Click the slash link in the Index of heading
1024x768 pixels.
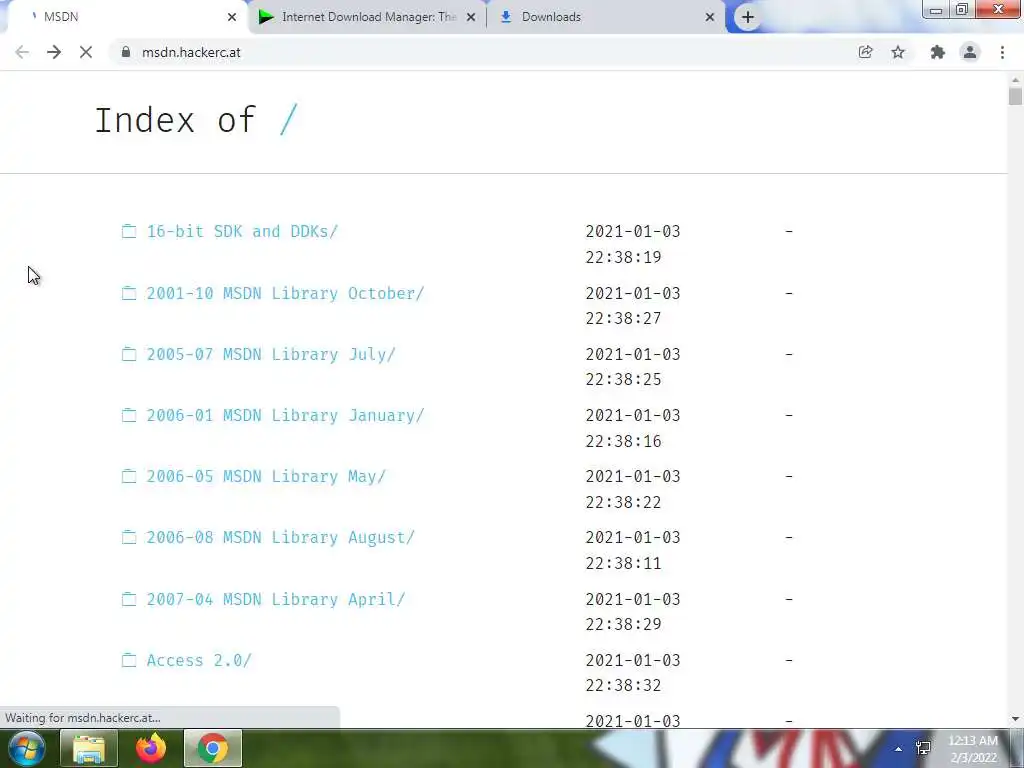[289, 120]
